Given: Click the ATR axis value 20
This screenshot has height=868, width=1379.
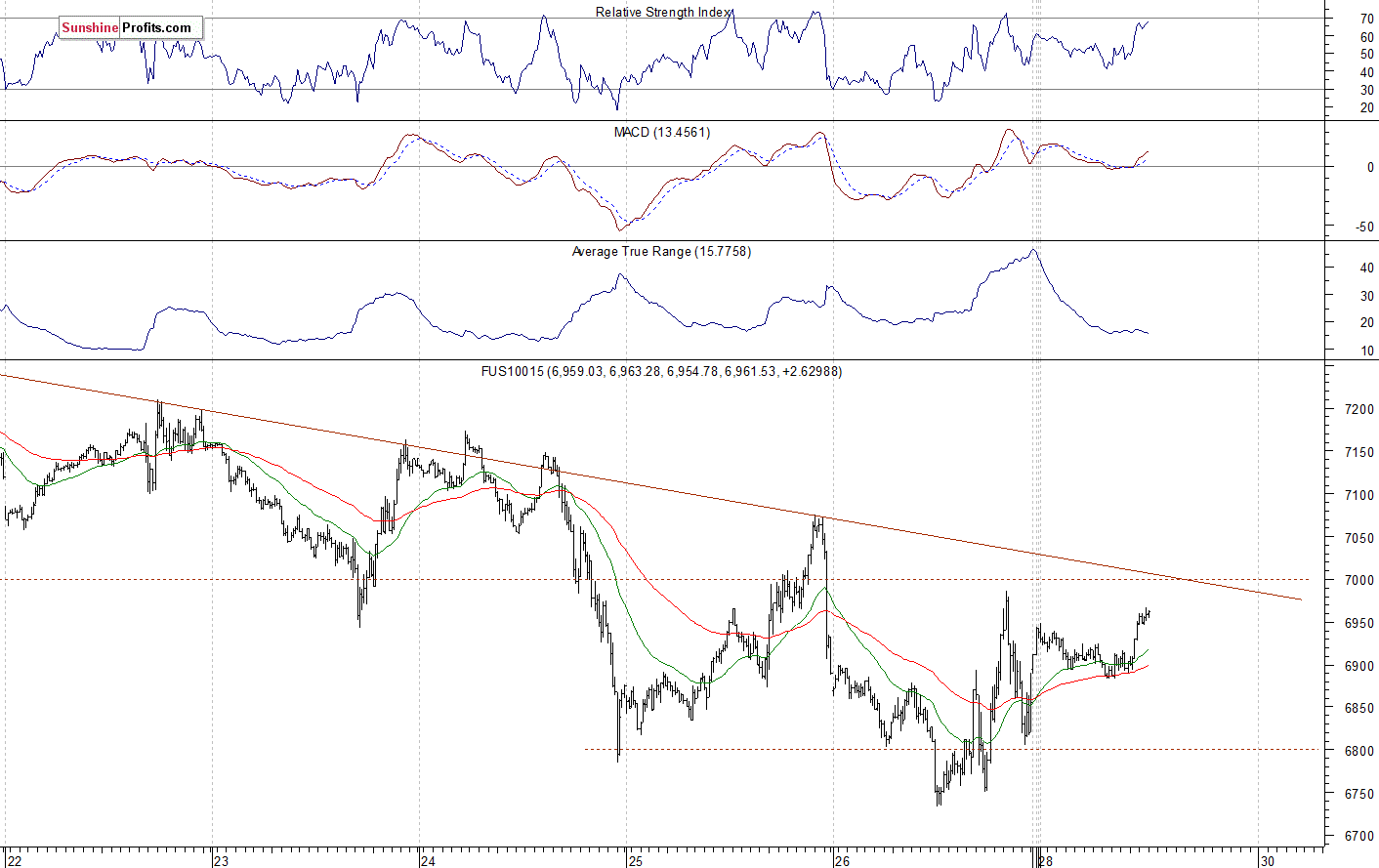Looking at the screenshot, I should tap(1366, 322).
